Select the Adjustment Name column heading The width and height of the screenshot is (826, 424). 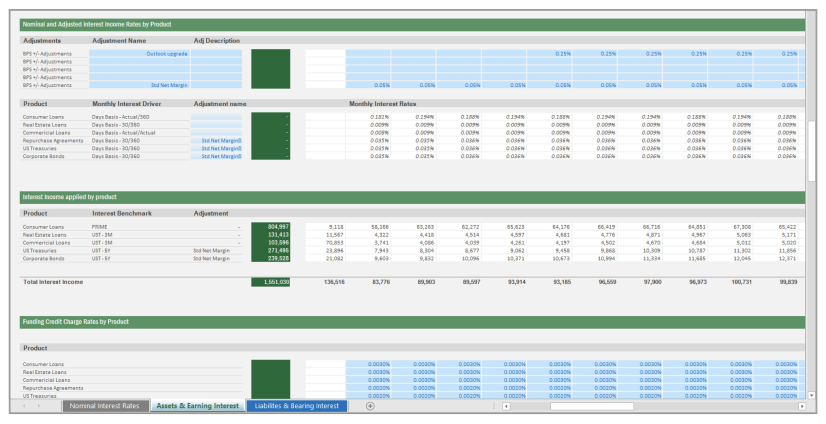119,41
